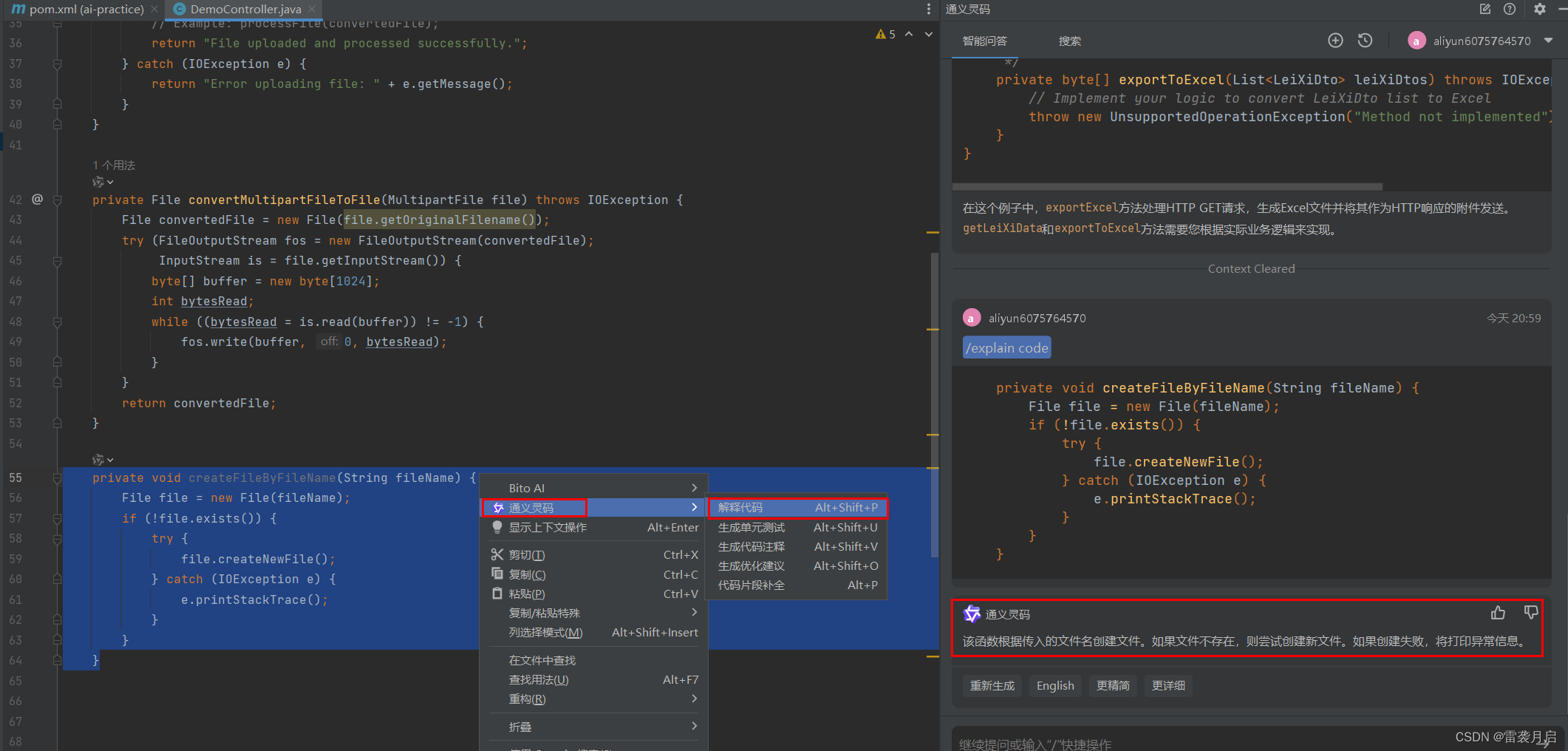Open the Bito AI submenu
This screenshot has width=1568, height=751.
594,488
